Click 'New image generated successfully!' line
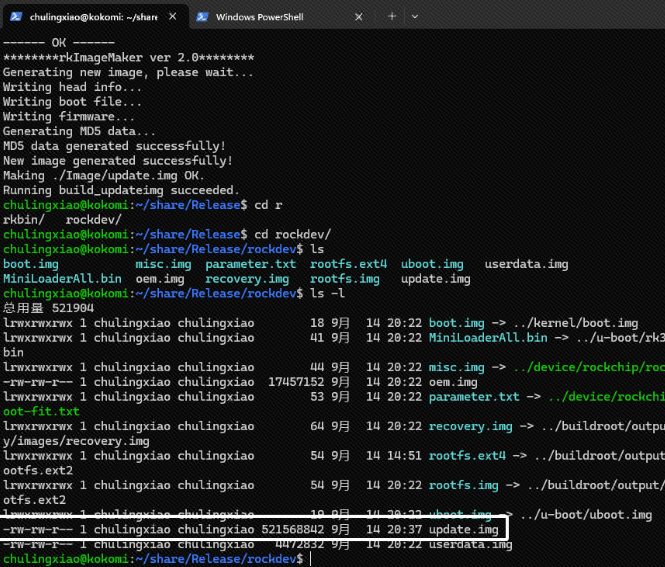 [117, 161]
